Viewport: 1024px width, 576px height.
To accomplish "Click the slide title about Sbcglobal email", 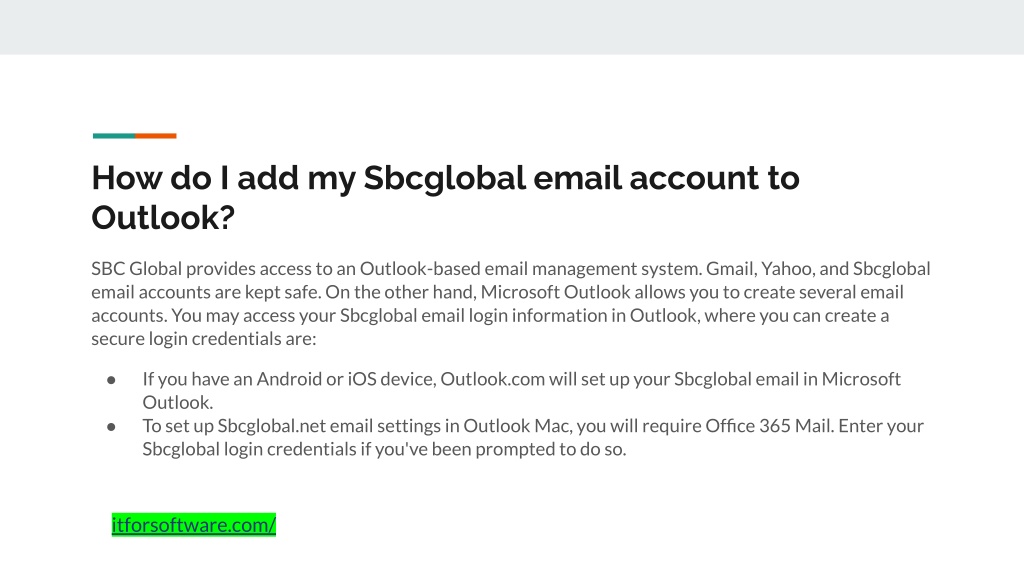I will [445, 197].
